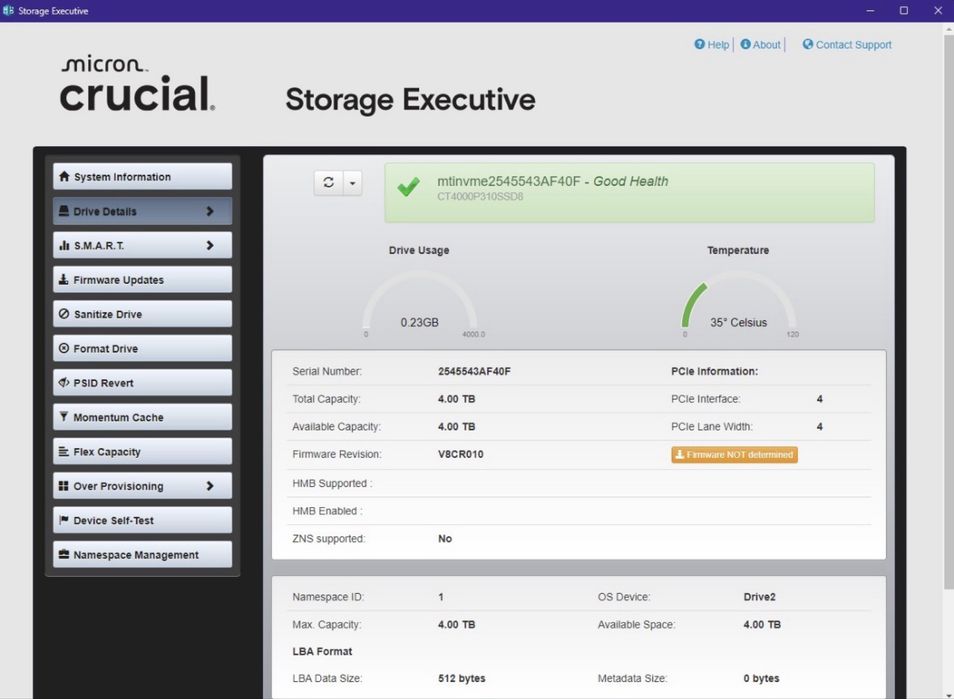Click the S.M.A.R.T. bar chart icon
Screen dimensions: 954x699
pos(64,245)
